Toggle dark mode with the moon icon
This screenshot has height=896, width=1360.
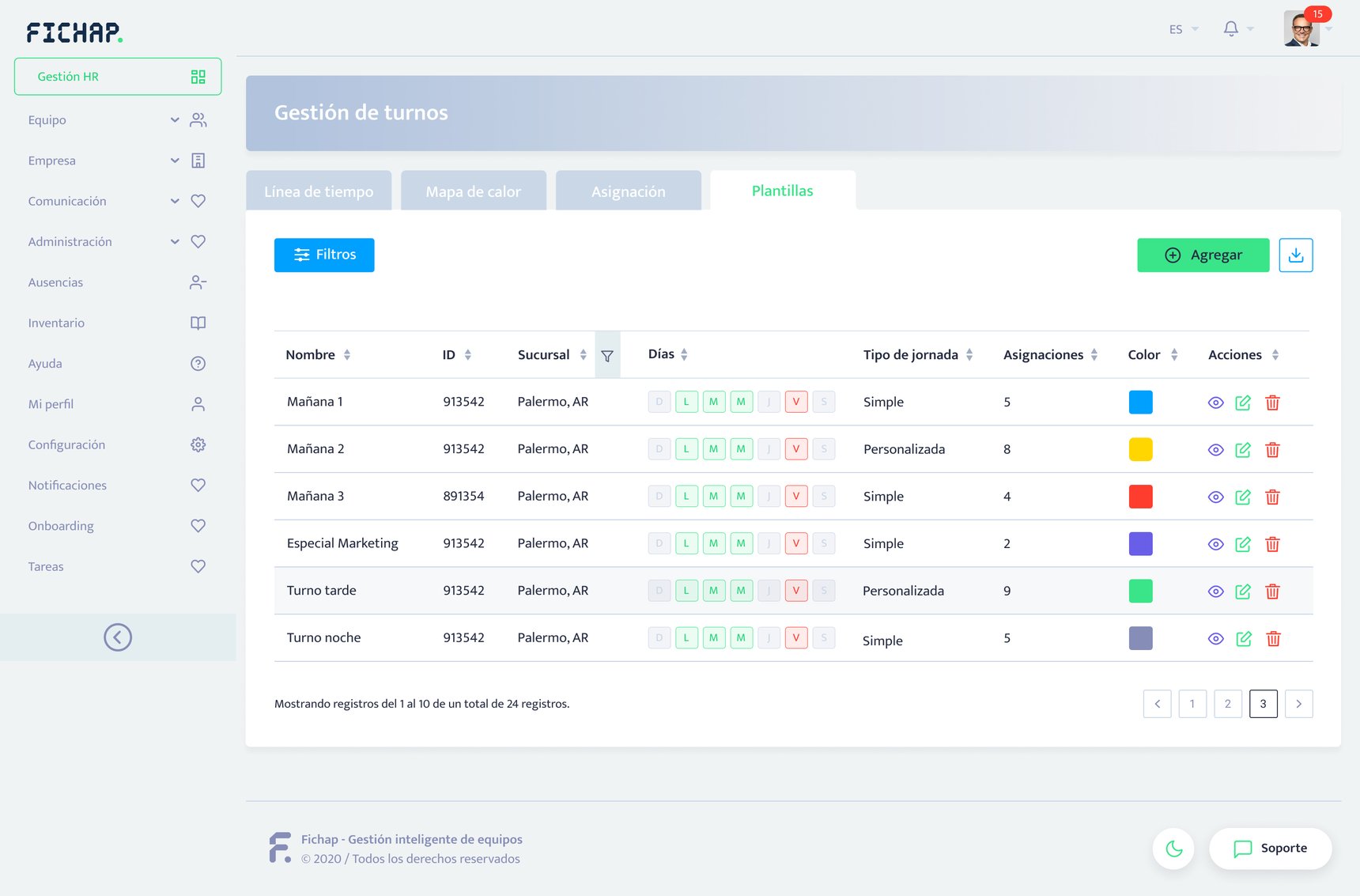[1173, 849]
